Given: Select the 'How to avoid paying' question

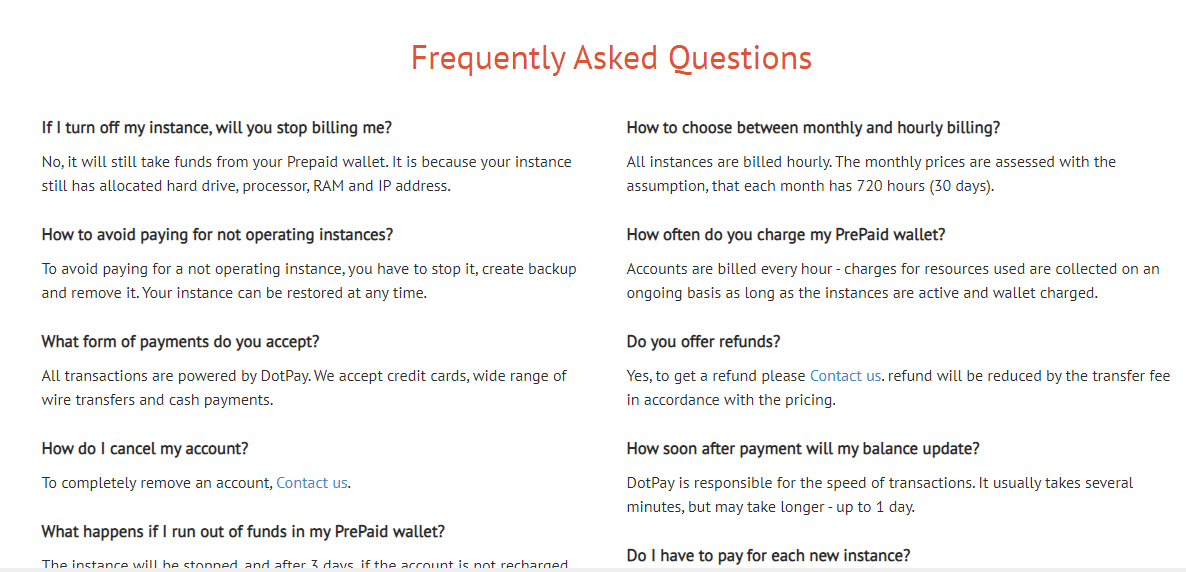Looking at the screenshot, I should [x=218, y=235].
